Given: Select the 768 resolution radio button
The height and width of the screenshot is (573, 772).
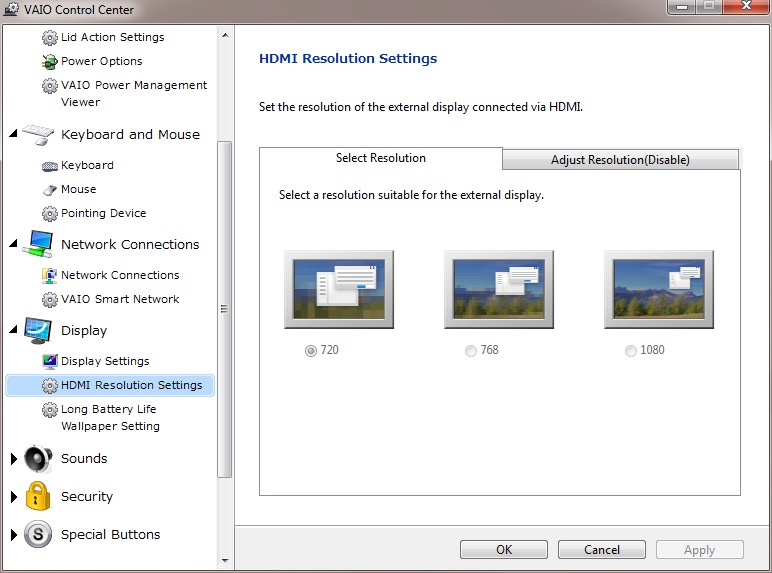Looking at the screenshot, I should (x=471, y=351).
